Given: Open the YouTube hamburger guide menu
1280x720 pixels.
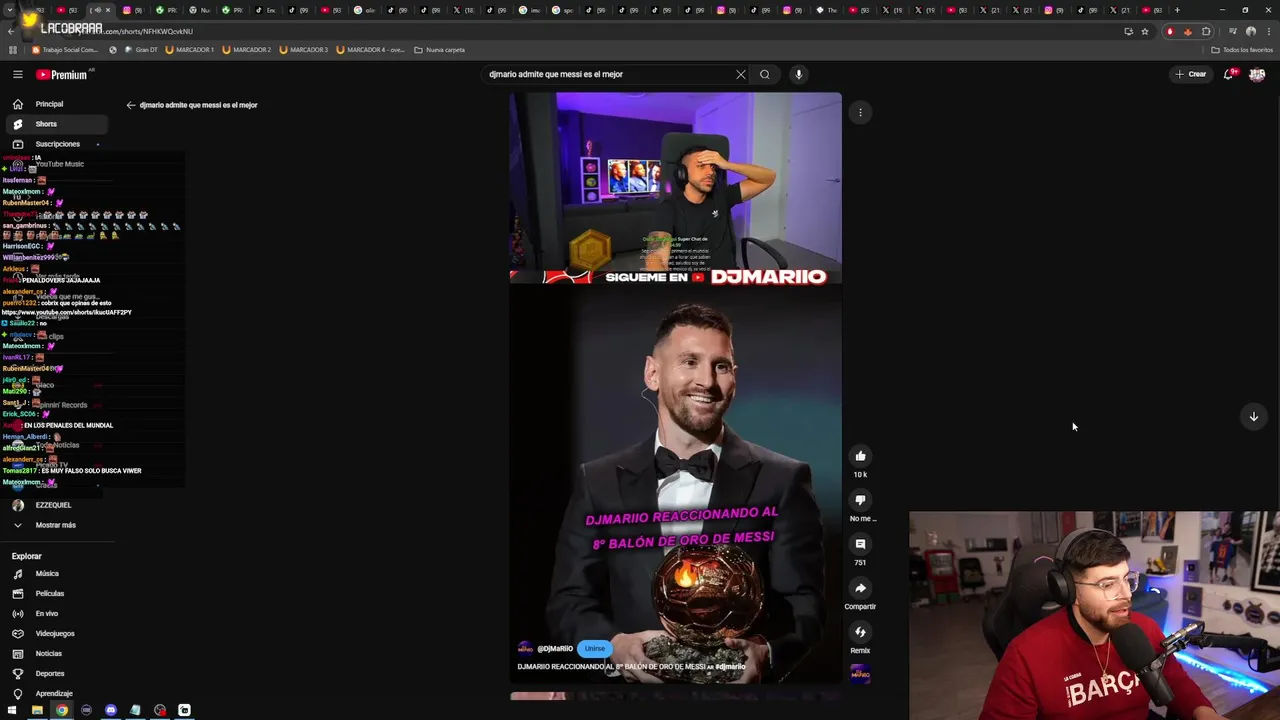Looking at the screenshot, I should [17, 74].
